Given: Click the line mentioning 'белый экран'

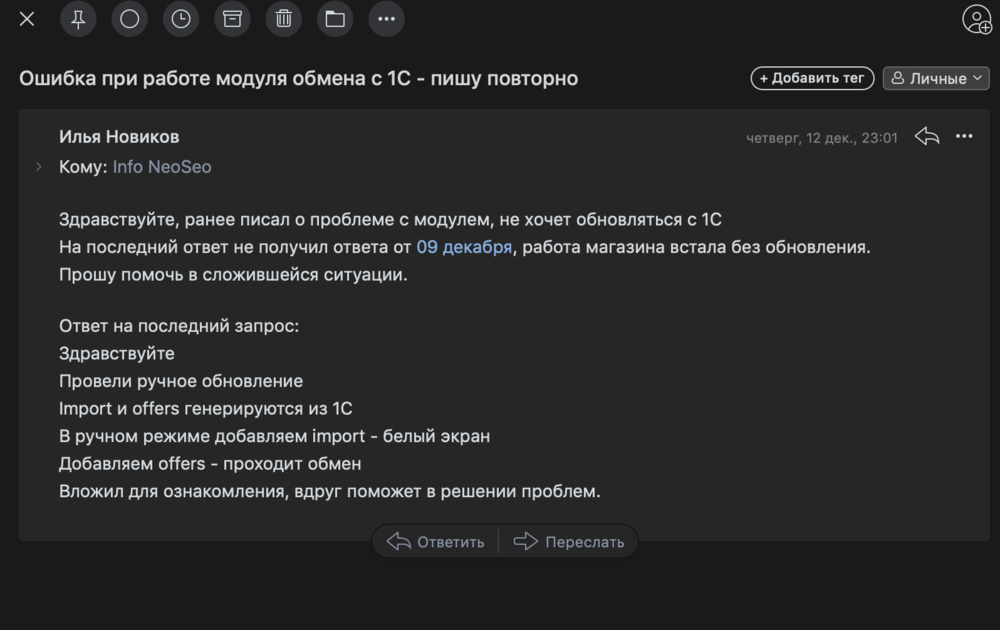Looking at the screenshot, I should pyautogui.click(x=275, y=436).
